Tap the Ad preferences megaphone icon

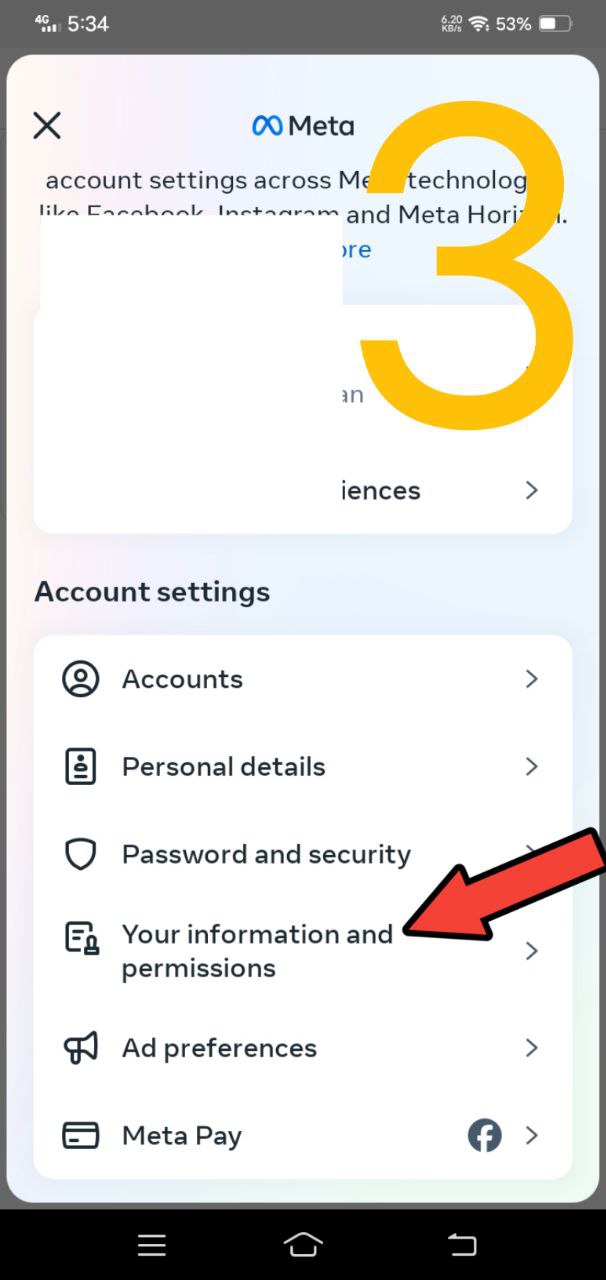pyautogui.click(x=80, y=1048)
